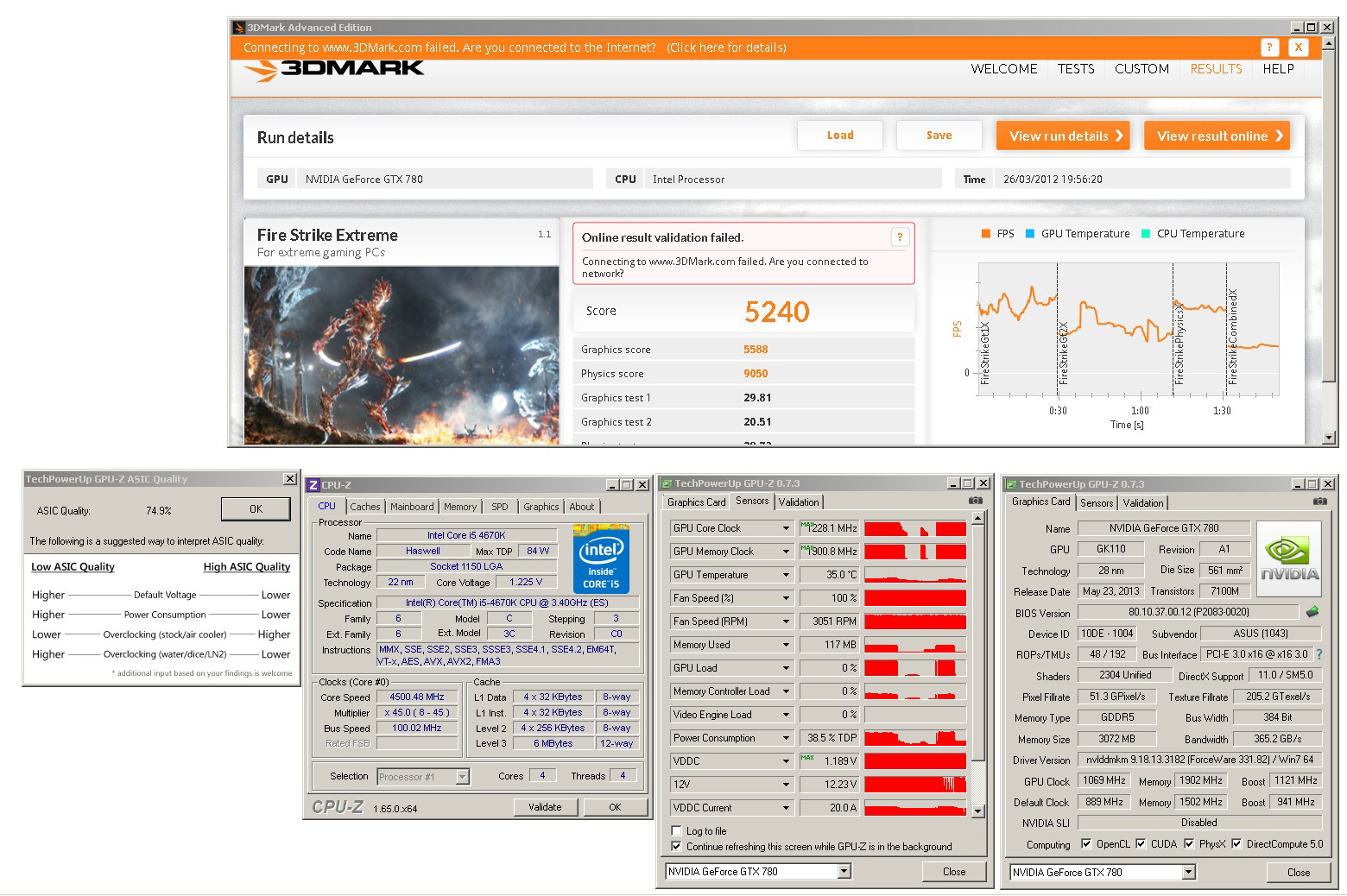
Task: Click the BIOS save chip icon
Action: click(x=1312, y=612)
